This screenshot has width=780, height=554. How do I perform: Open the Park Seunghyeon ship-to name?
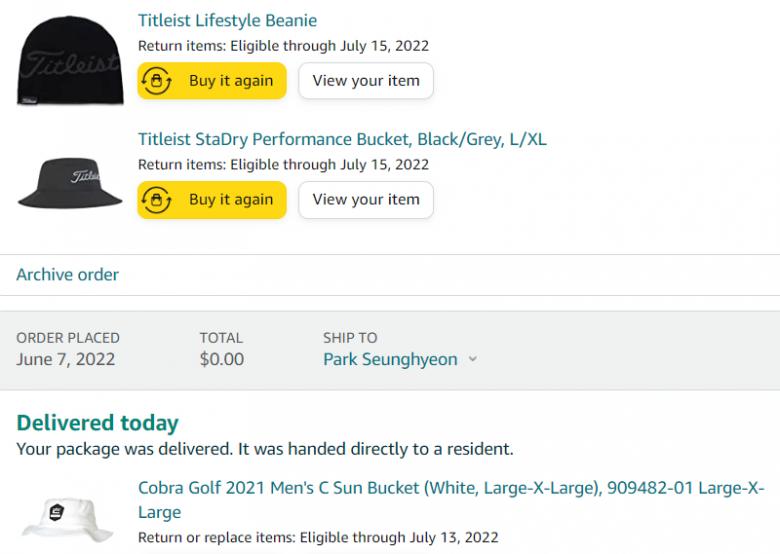click(390, 359)
